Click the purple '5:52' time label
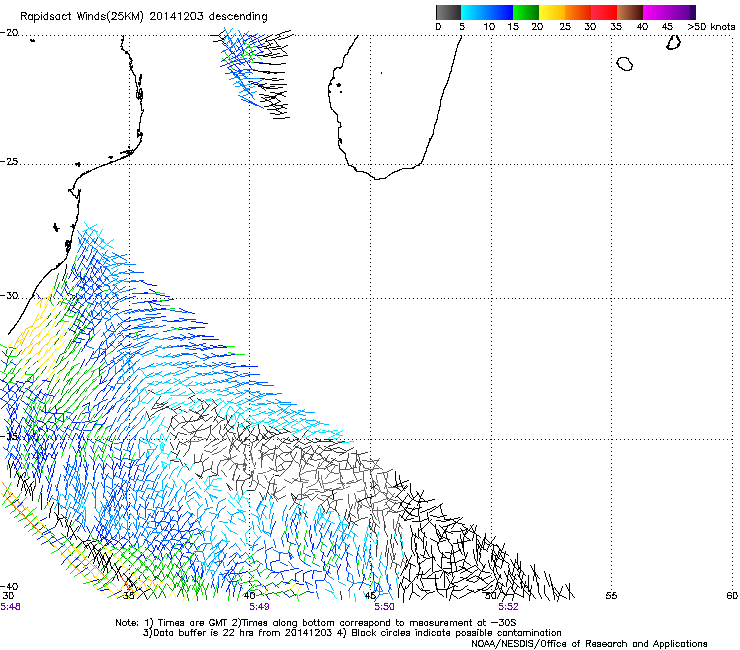This screenshot has height=650, width=740. pyautogui.click(x=508, y=607)
